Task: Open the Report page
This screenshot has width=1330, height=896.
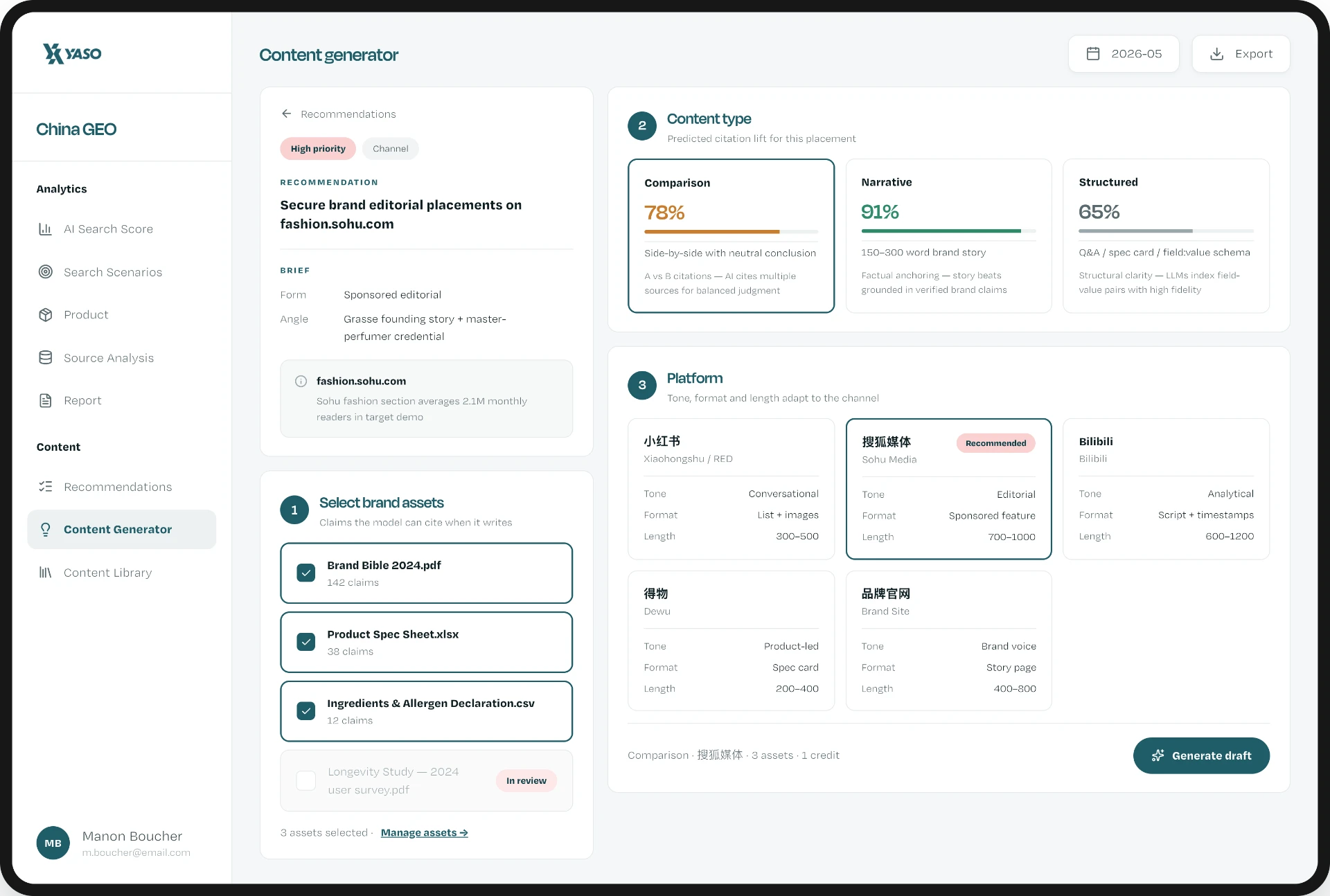Action: tap(121, 401)
